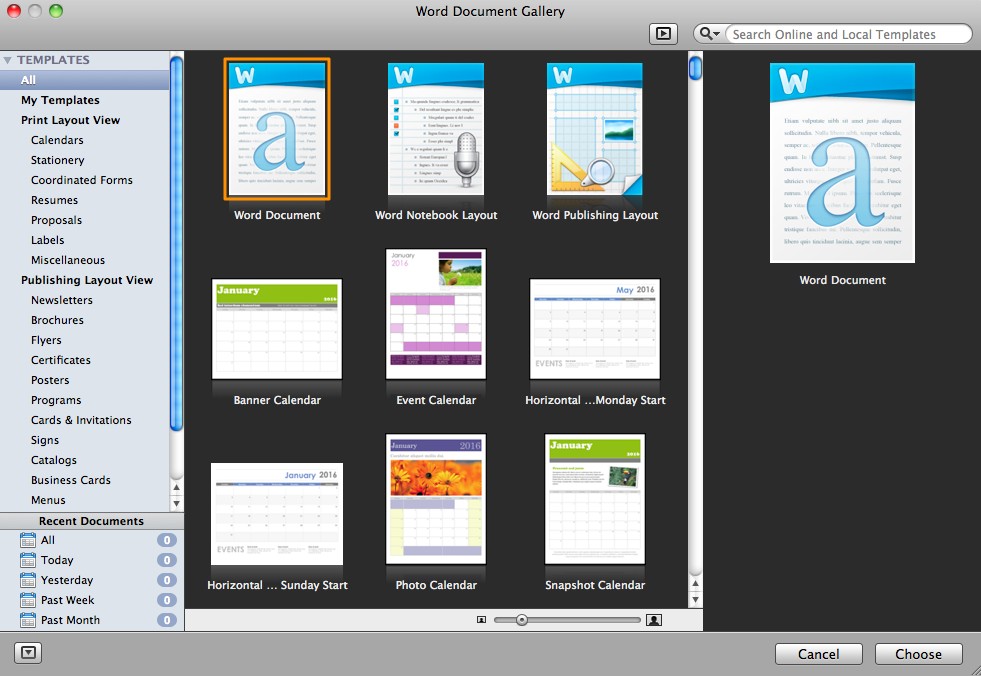Click the large thumbnail size icon

pyautogui.click(x=654, y=620)
